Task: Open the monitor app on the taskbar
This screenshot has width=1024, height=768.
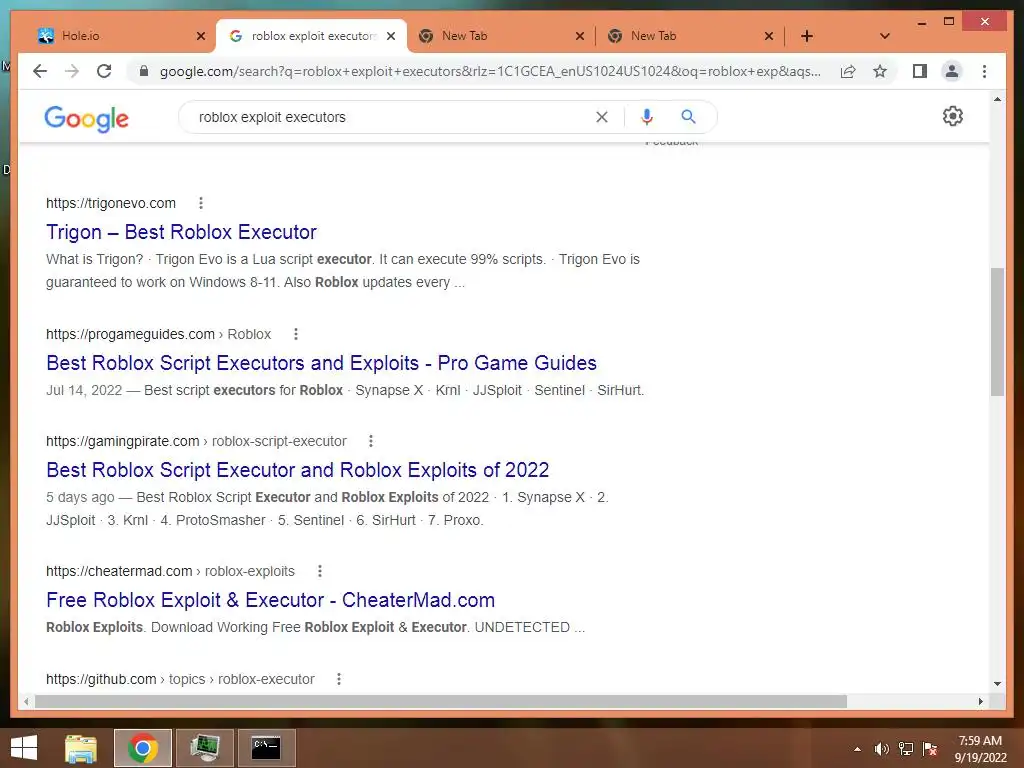Action: pyautogui.click(x=205, y=748)
